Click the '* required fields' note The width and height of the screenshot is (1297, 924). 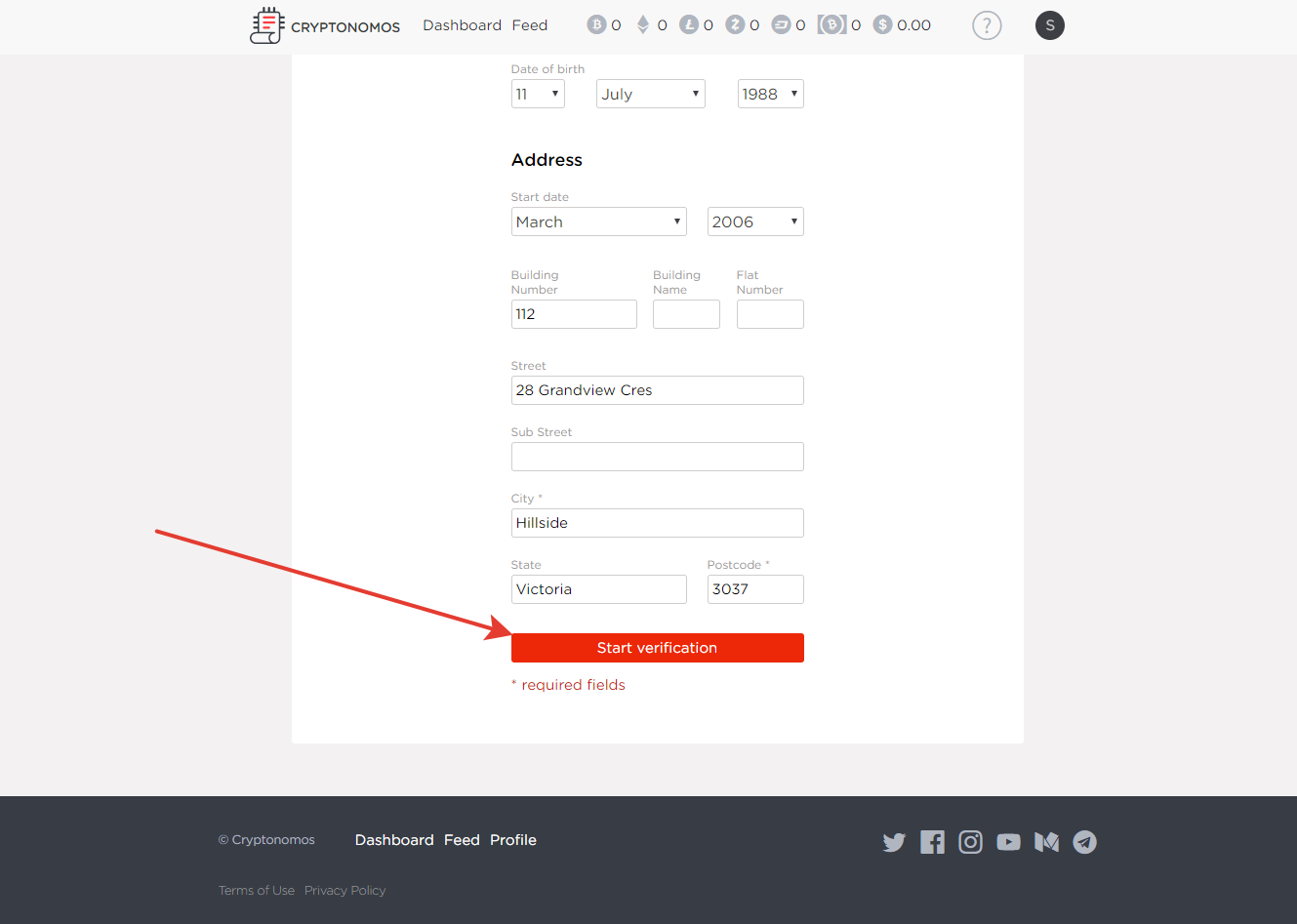pos(568,685)
